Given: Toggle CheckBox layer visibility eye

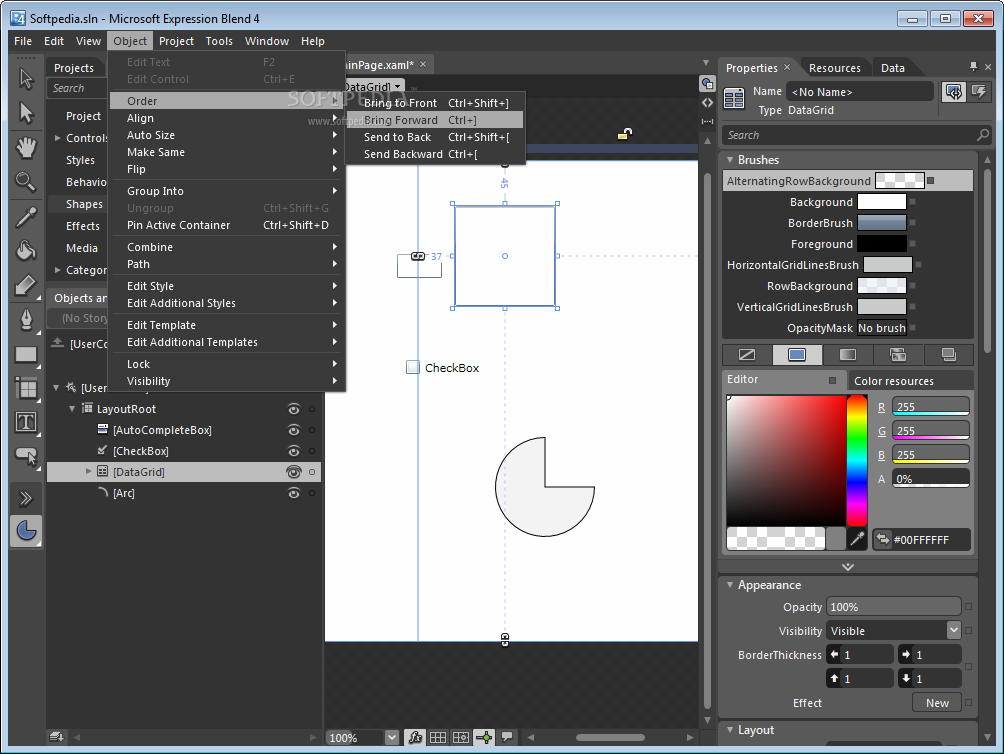Looking at the screenshot, I should pos(294,451).
